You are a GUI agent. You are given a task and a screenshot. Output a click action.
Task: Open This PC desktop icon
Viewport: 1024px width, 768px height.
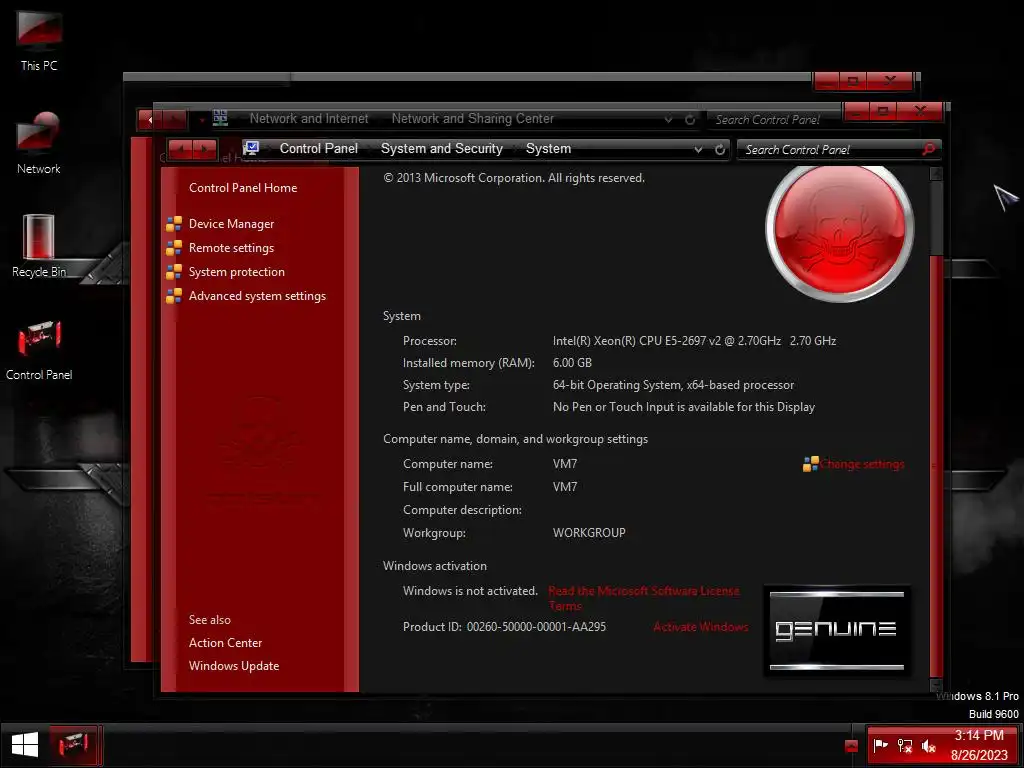(39, 39)
